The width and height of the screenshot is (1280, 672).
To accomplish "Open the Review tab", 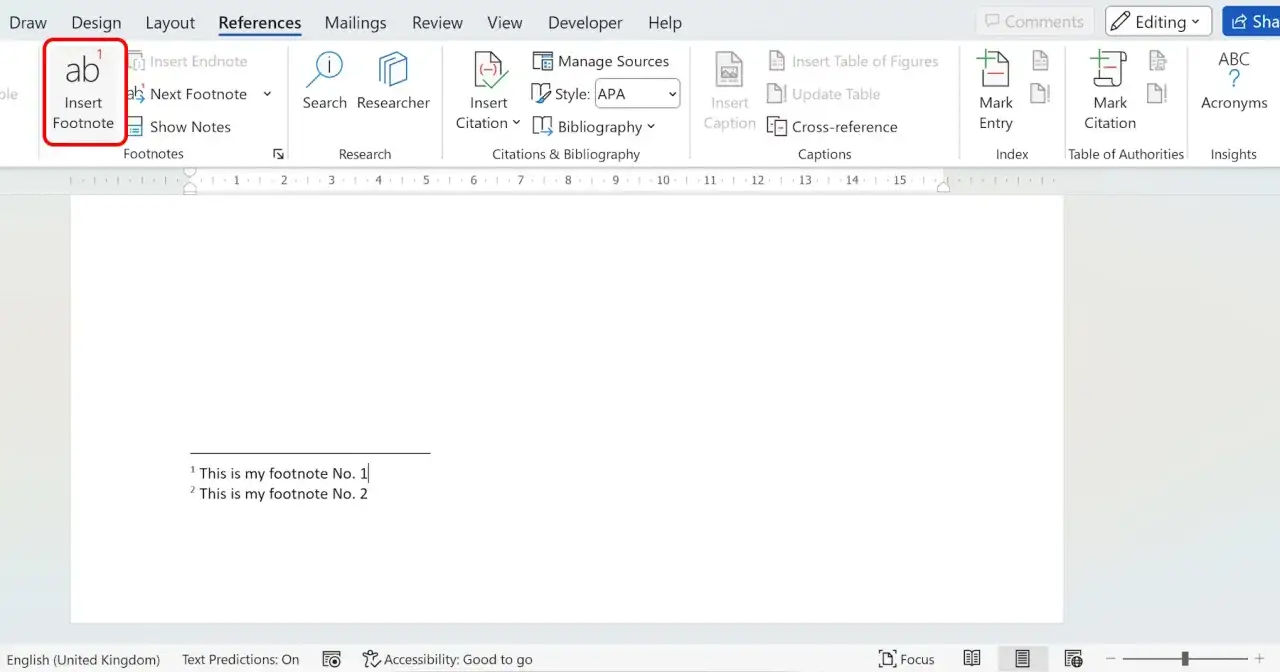I will [x=437, y=22].
